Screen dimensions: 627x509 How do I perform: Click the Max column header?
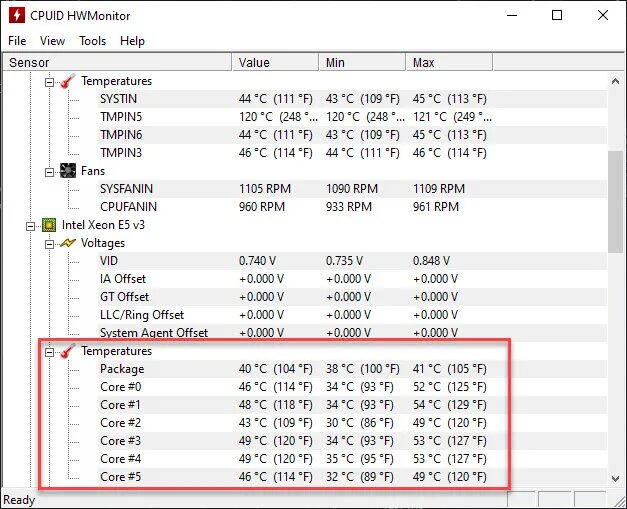coord(449,62)
